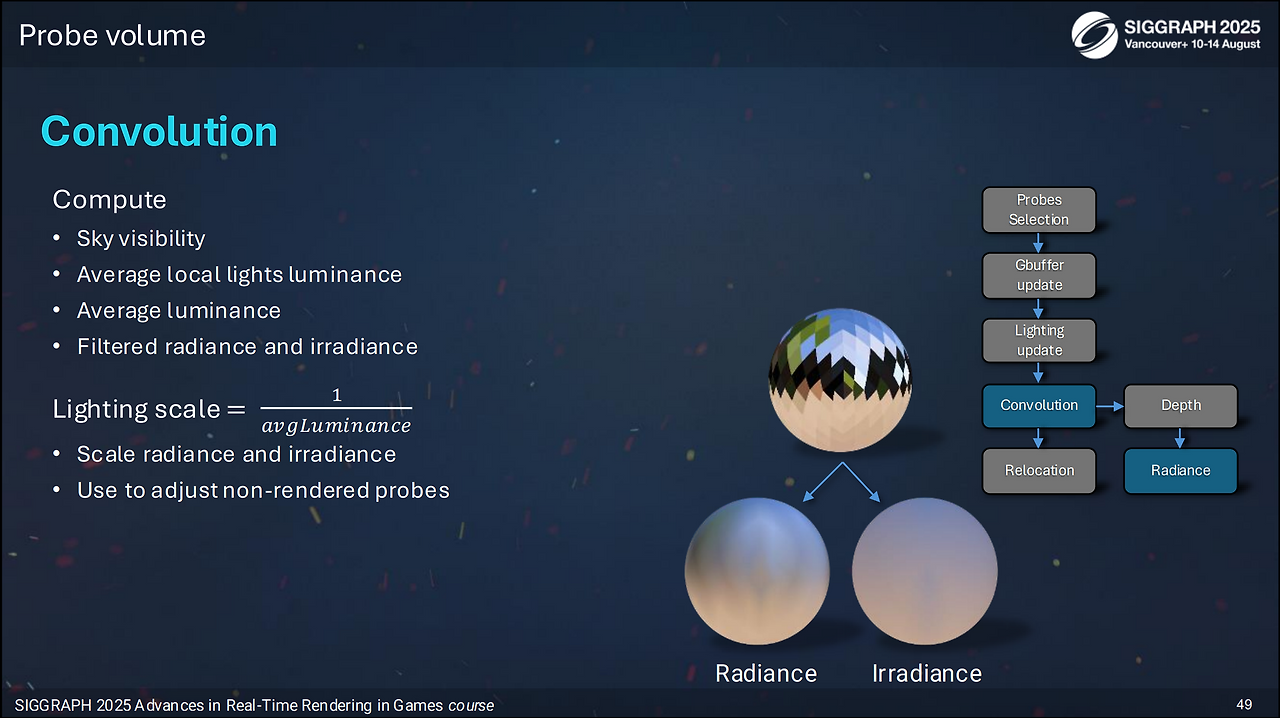Click the highlighted Convolution flowchart box
The width and height of the screenshot is (1280, 718).
click(x=1039, y=405)
